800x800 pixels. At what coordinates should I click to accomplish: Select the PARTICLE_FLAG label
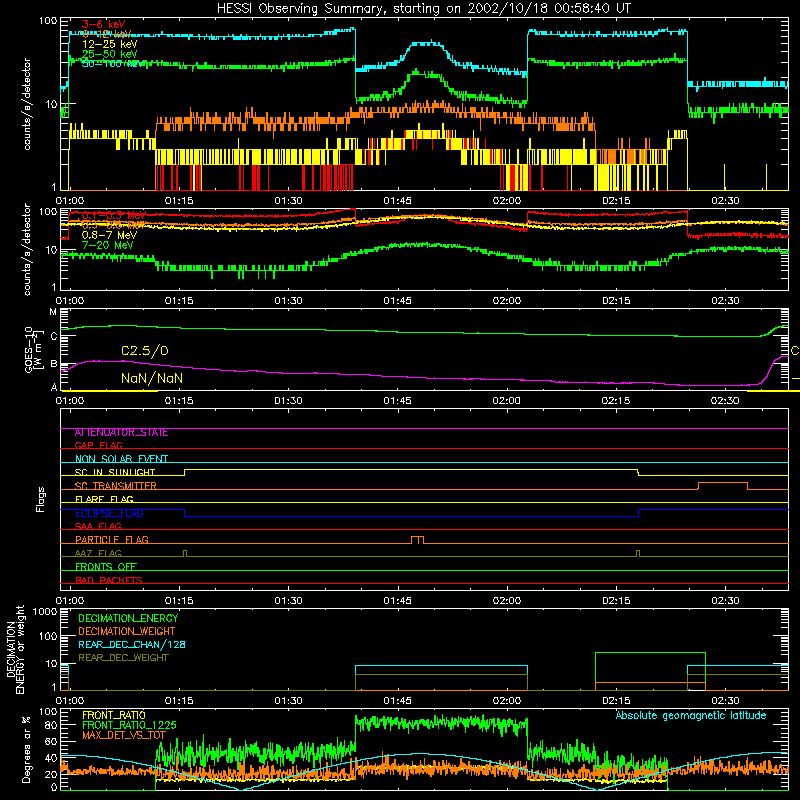coord(112,539)
